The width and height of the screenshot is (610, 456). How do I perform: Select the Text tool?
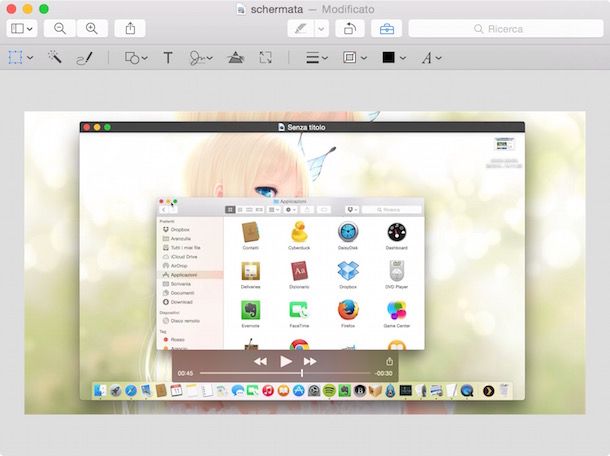tap(168, 58)
